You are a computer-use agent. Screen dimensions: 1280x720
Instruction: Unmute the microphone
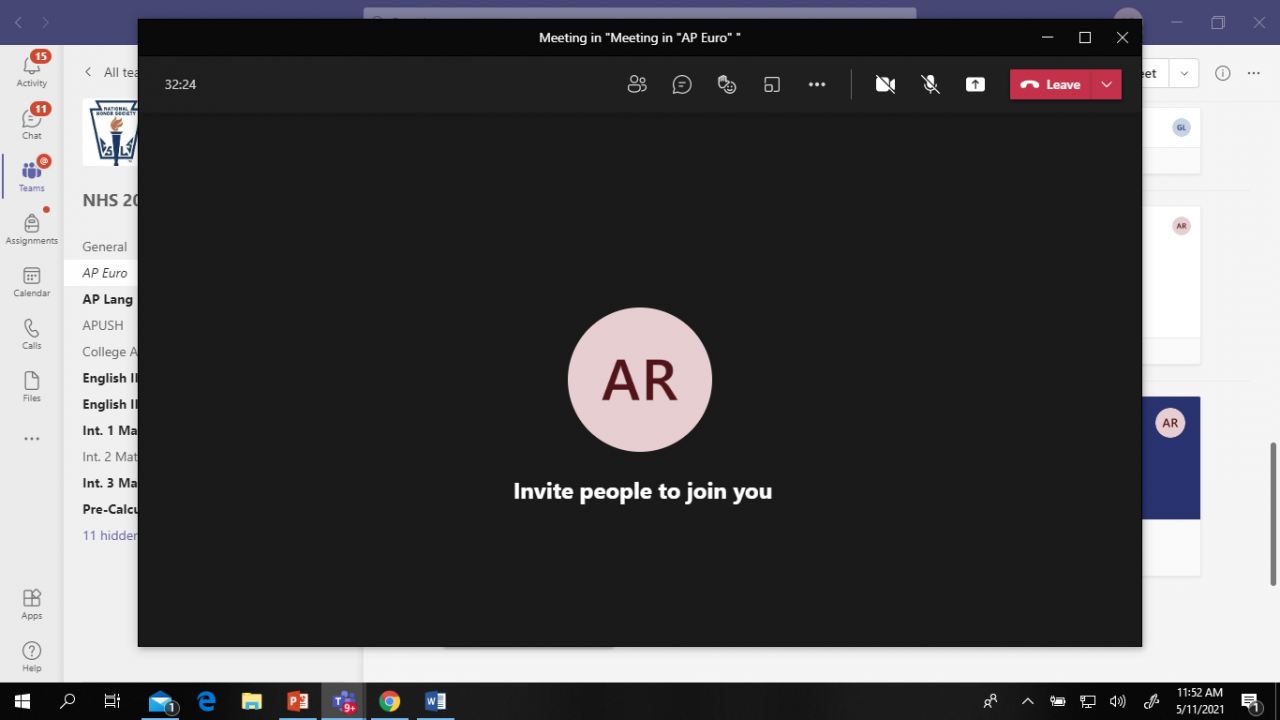pos(930,85)
